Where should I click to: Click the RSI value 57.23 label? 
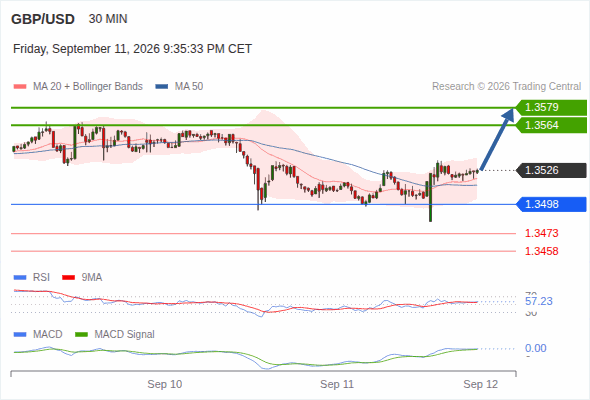539,301
